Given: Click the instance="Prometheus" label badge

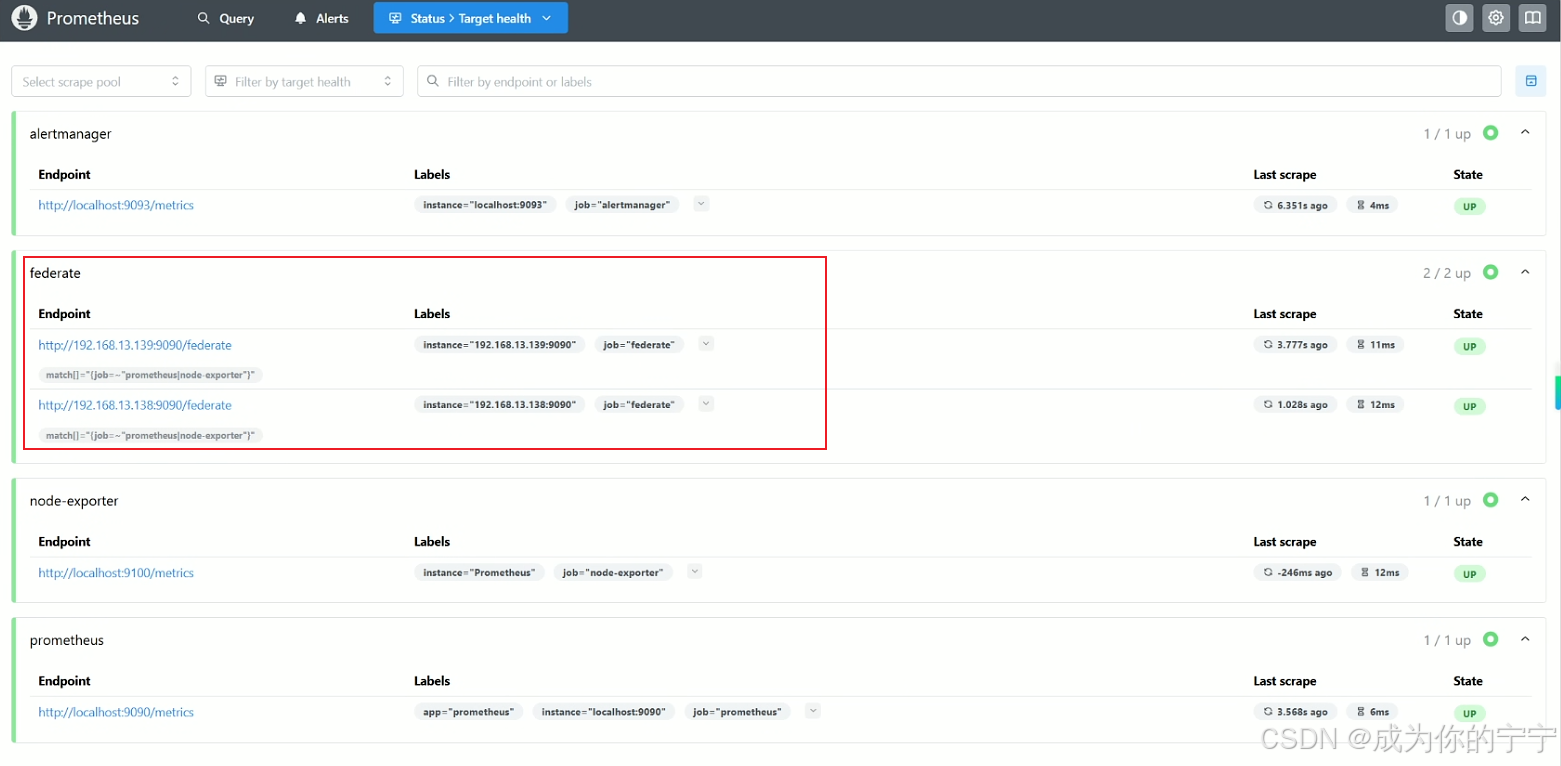Looking at the screenshot, I should (479, 573).
